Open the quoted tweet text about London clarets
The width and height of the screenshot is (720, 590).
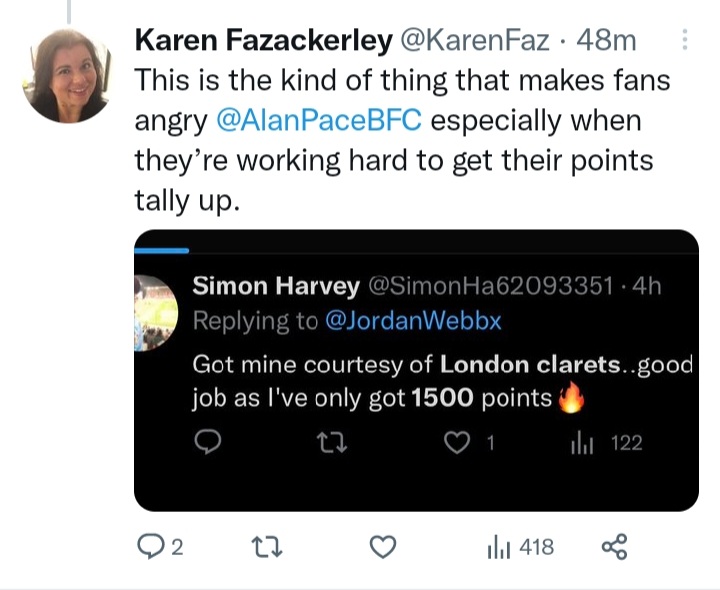[x=440, y=381]
